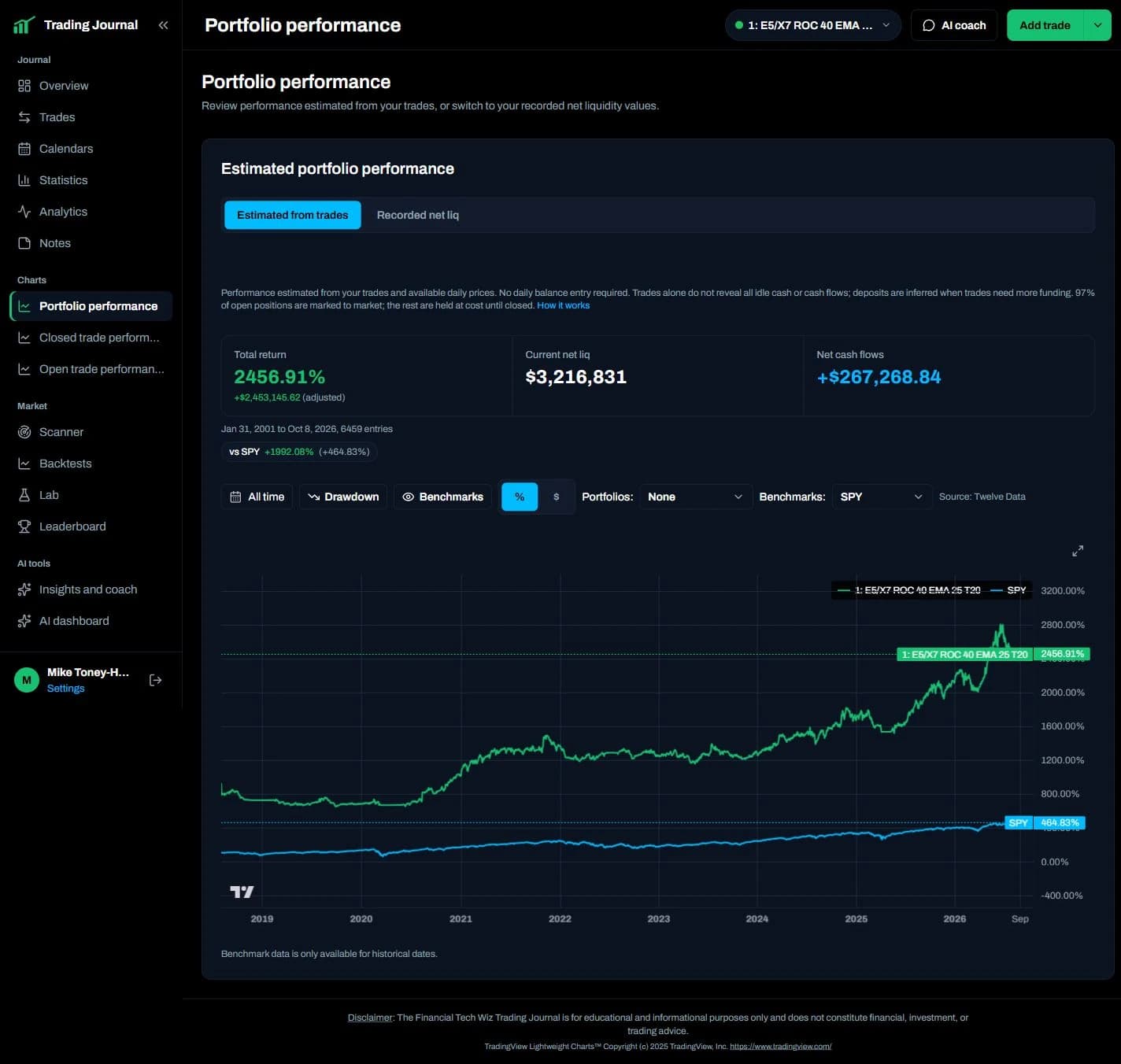This screenshot has height=1064, width=1121.
Task: Expand the chart to fullscreen
Action: (1078, 551)
